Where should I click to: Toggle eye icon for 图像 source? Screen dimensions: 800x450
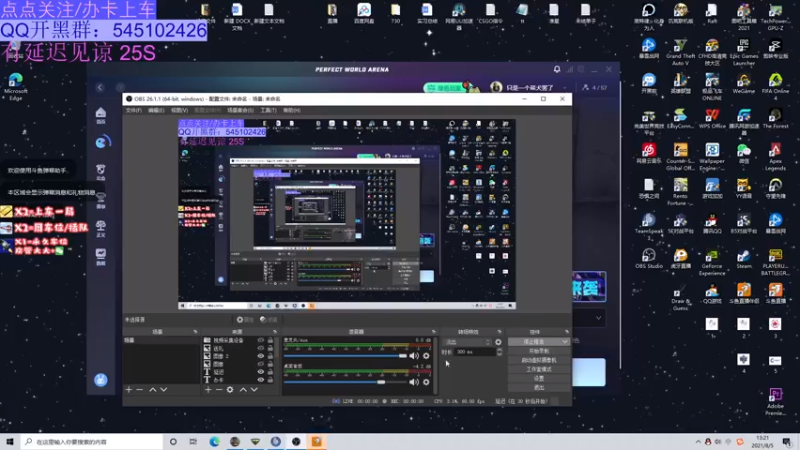pyautogui.click(x=261, y=364)
